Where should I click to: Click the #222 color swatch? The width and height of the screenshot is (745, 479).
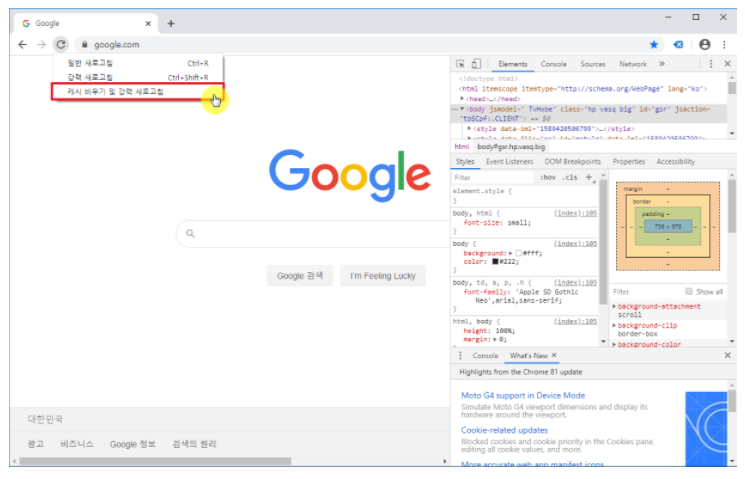tap(495, 262)
